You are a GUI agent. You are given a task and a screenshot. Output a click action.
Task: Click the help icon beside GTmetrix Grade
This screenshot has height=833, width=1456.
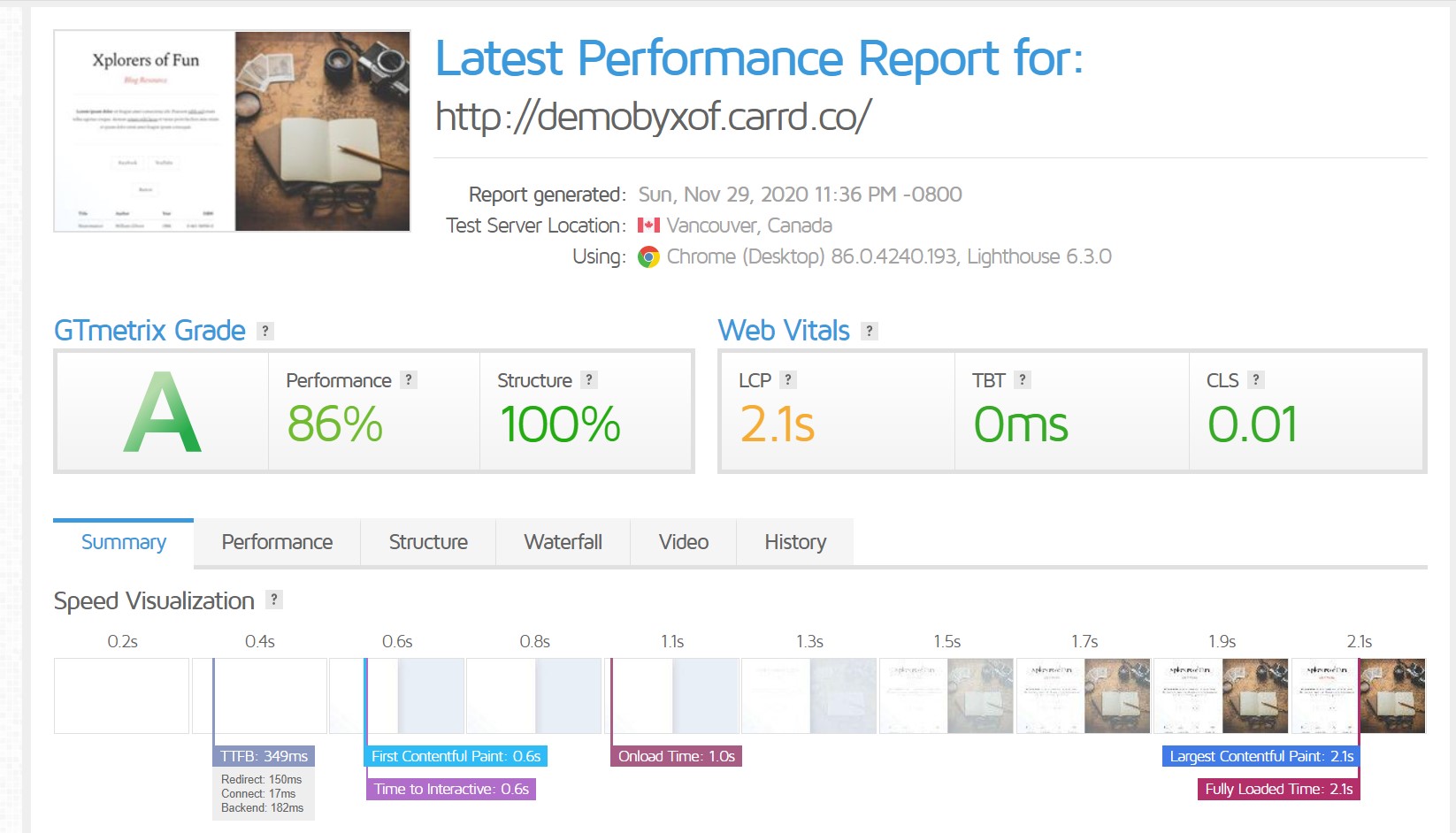tap(265, 331)
